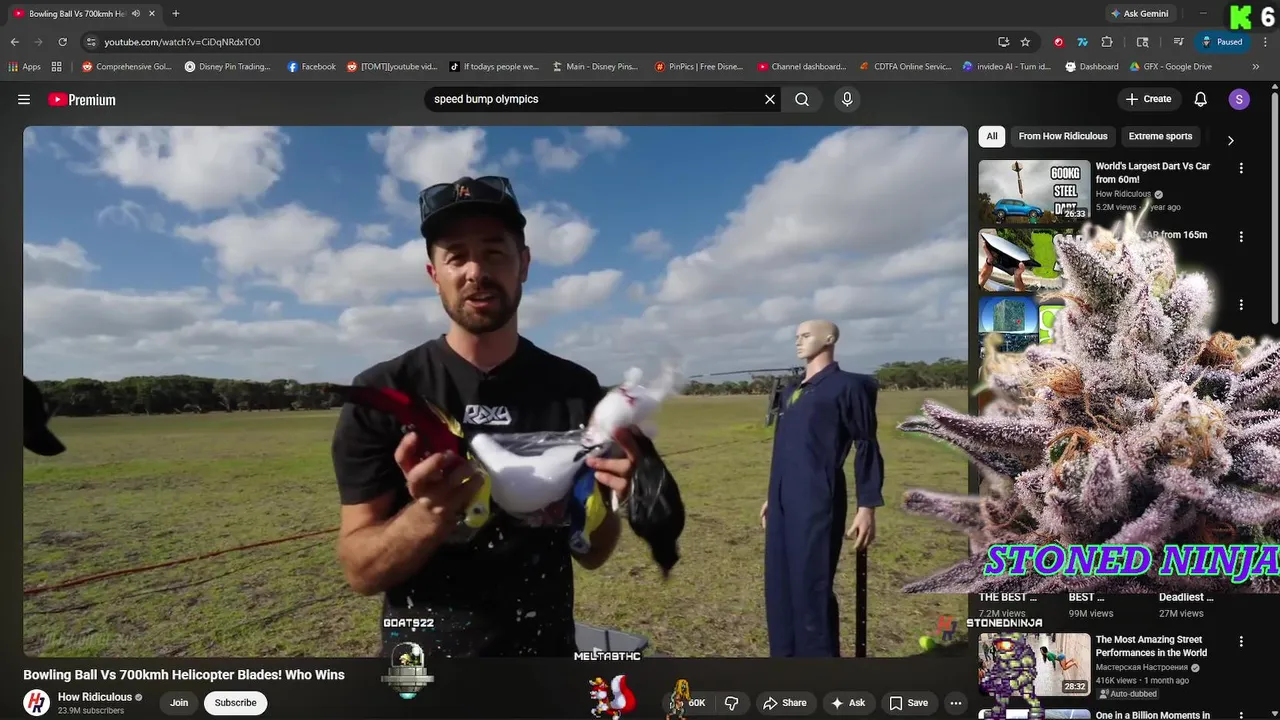Select From How Ricidulous chip
The width and height of the screenshot is (1280, 720).
[x=1062, y=136]
